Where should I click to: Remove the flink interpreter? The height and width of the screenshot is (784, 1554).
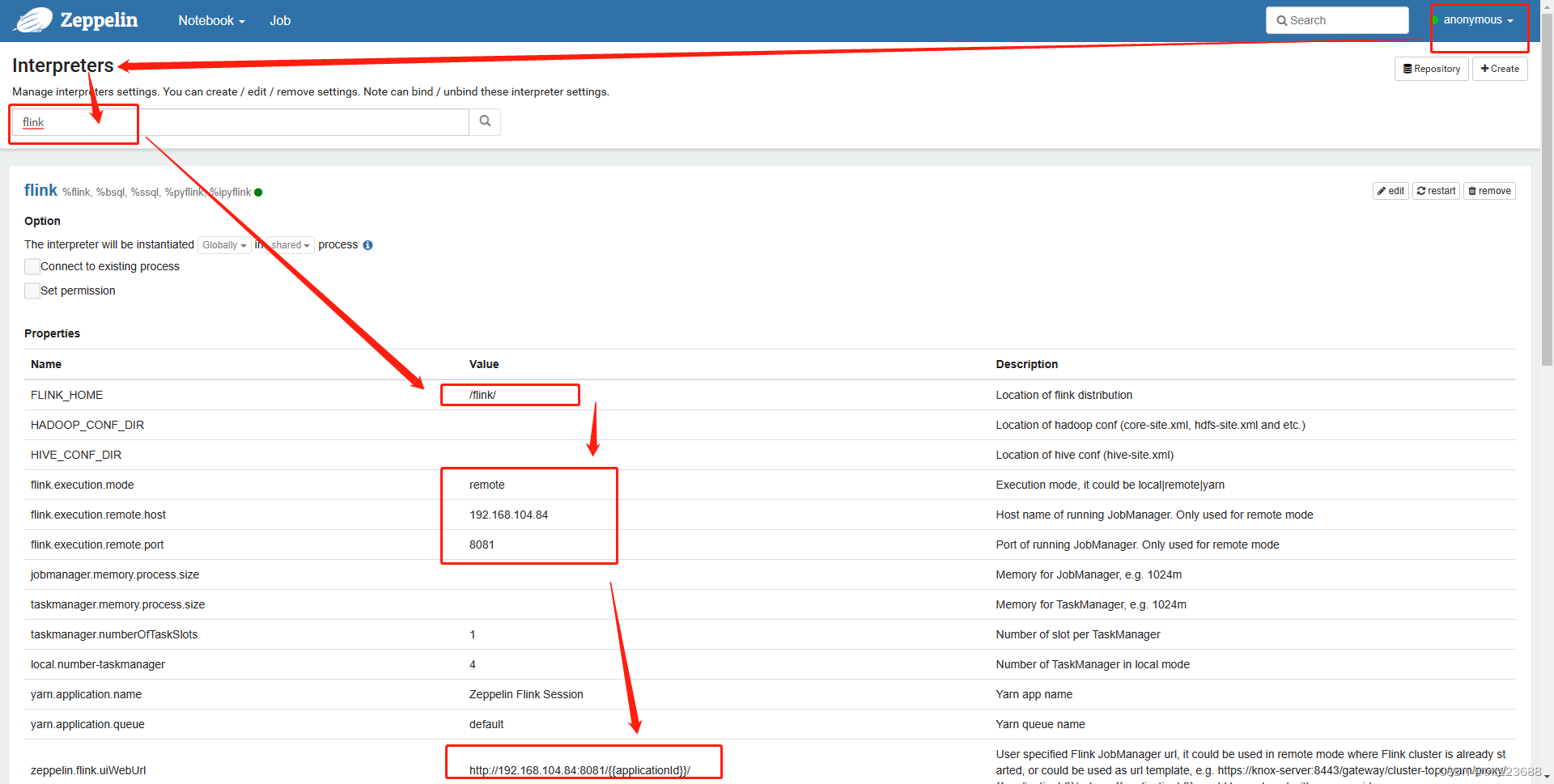pyautogui.click(x=1489, y=191)
